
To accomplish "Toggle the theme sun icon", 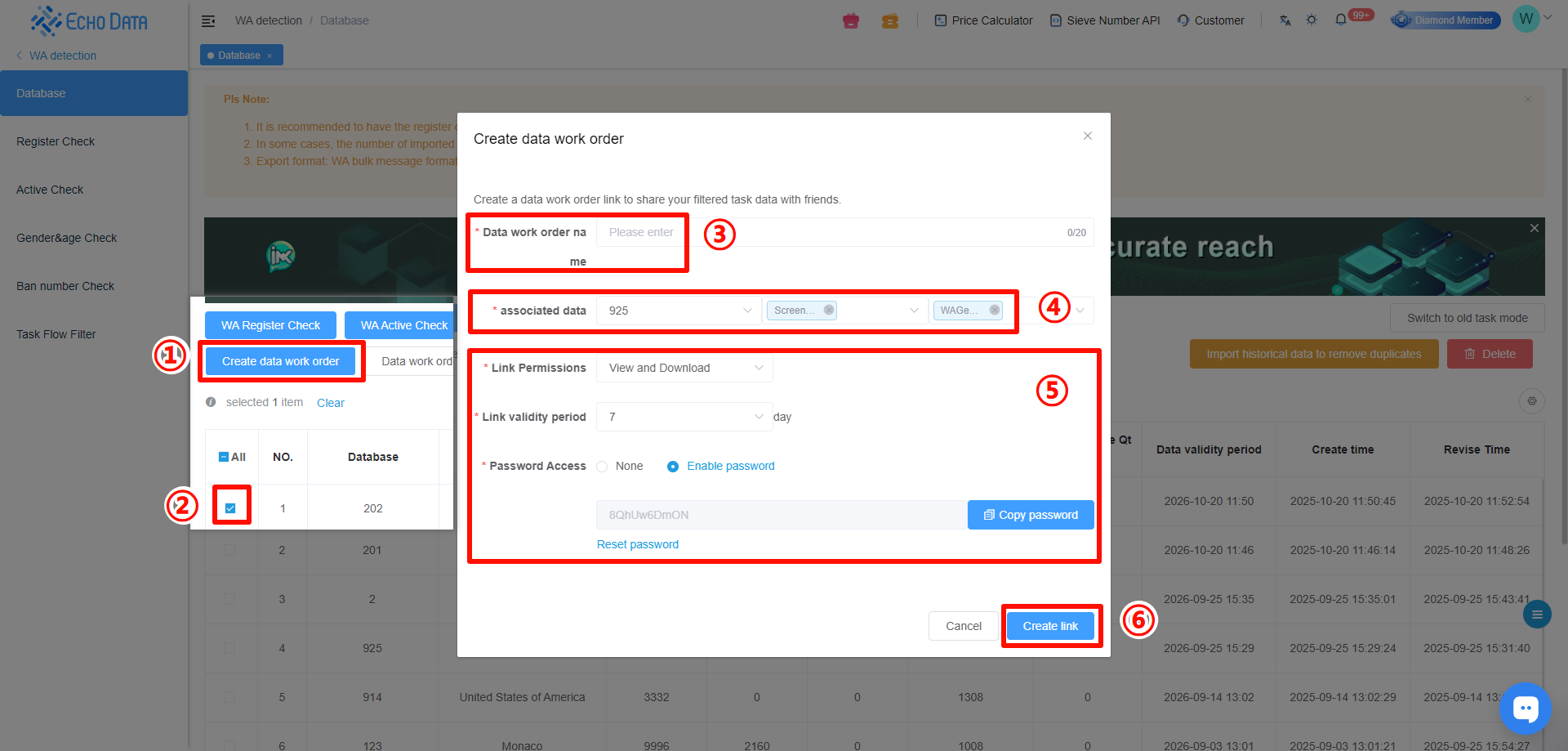I will point(1312,20).
